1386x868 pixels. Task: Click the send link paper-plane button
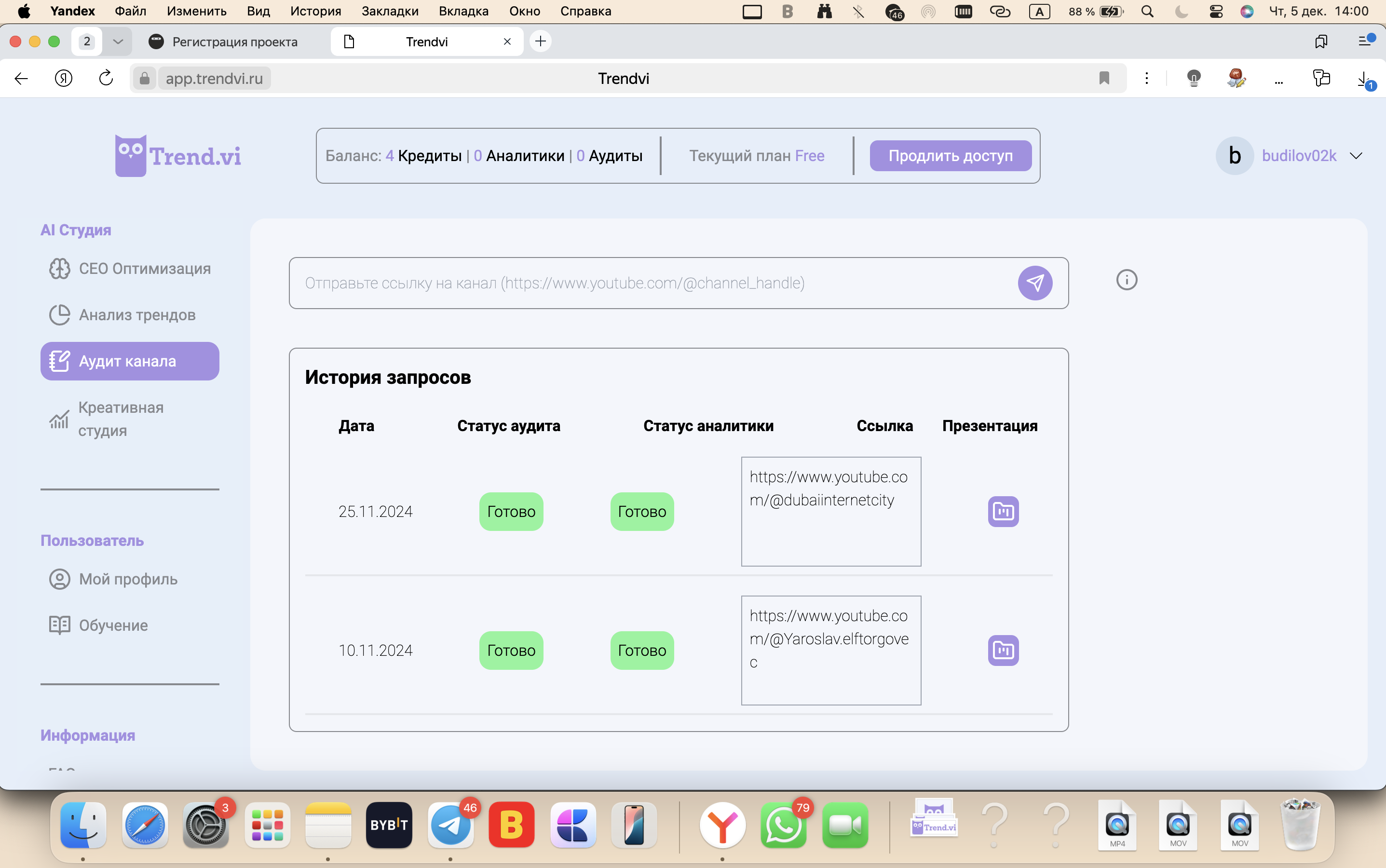pyautogui.click(x=1034, y=283)
